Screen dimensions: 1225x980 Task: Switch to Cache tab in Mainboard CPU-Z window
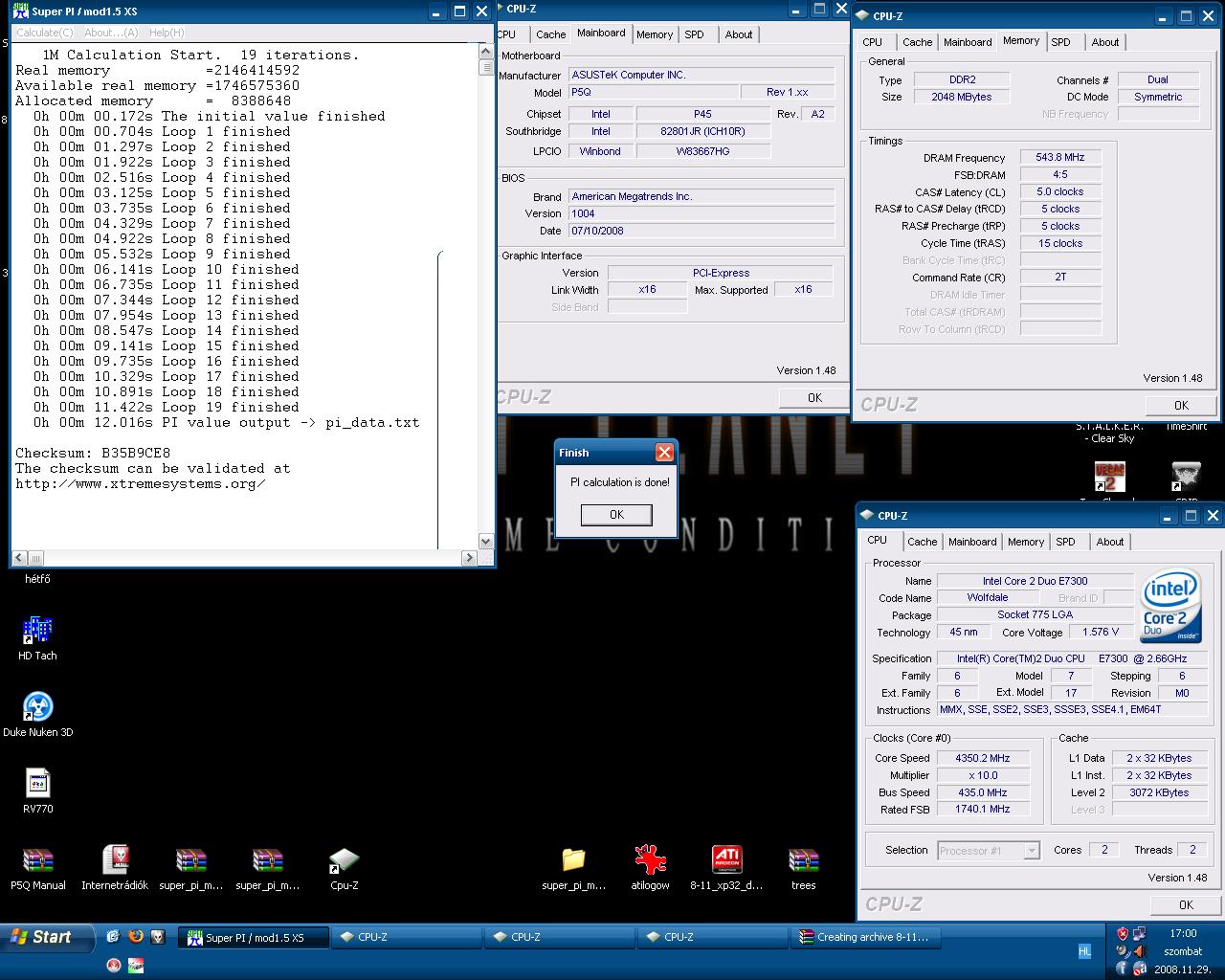[550, 34]
